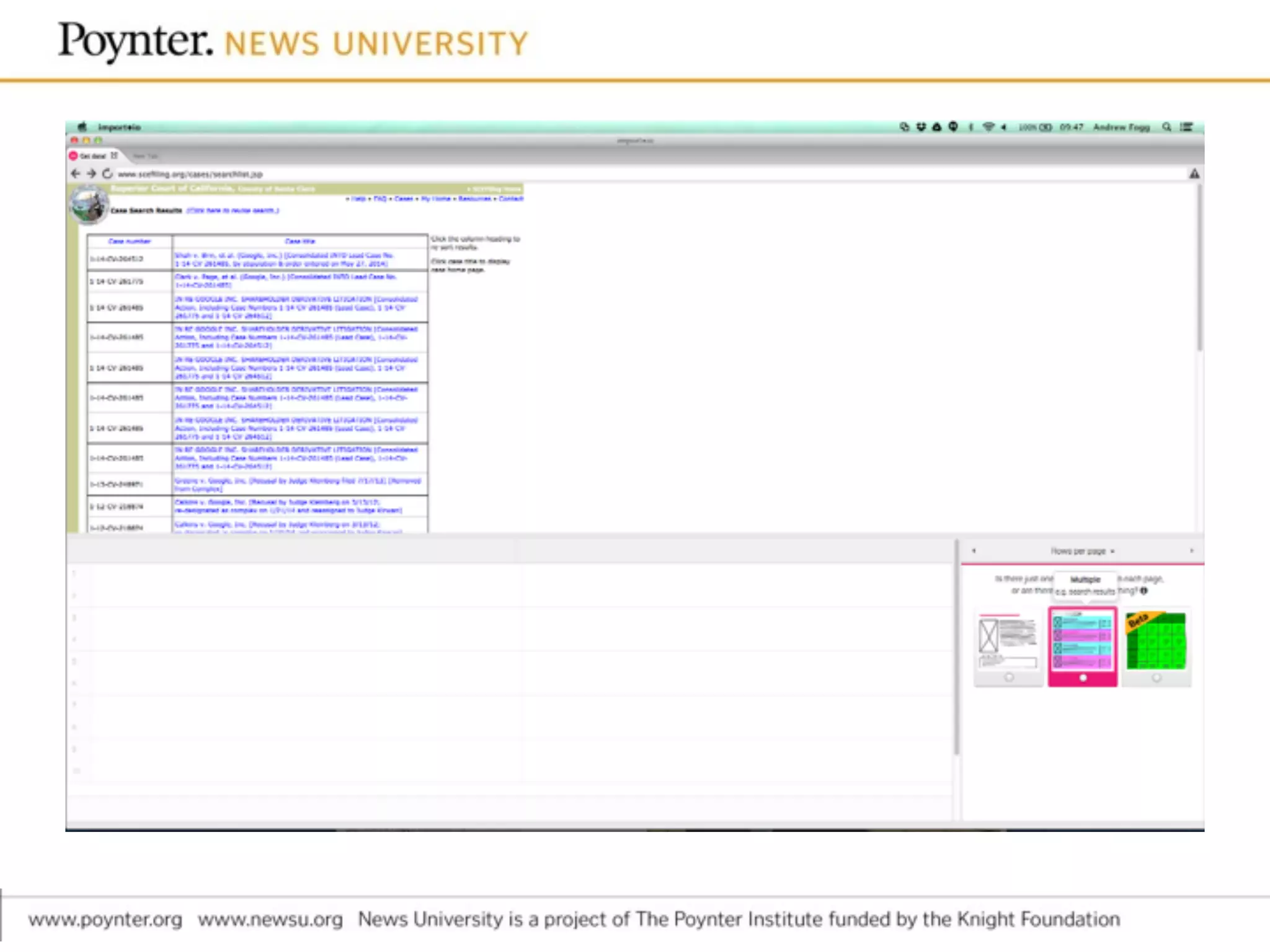The image size is (1270, 952).
Task: Expand the Rows per page dropdown
Action: click(x=1082, y=551)
